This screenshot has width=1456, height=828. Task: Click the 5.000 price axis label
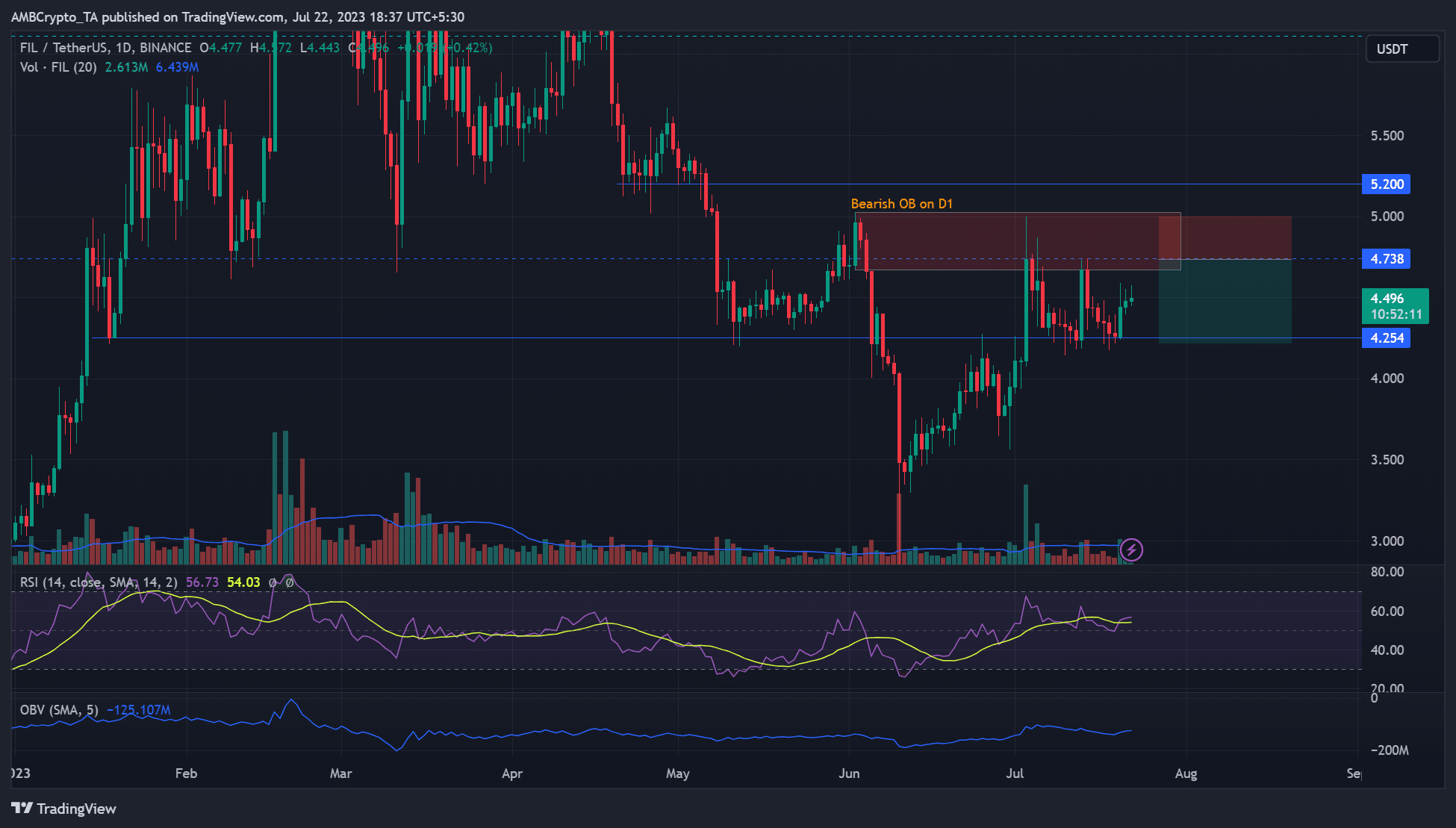point(1387,217)
